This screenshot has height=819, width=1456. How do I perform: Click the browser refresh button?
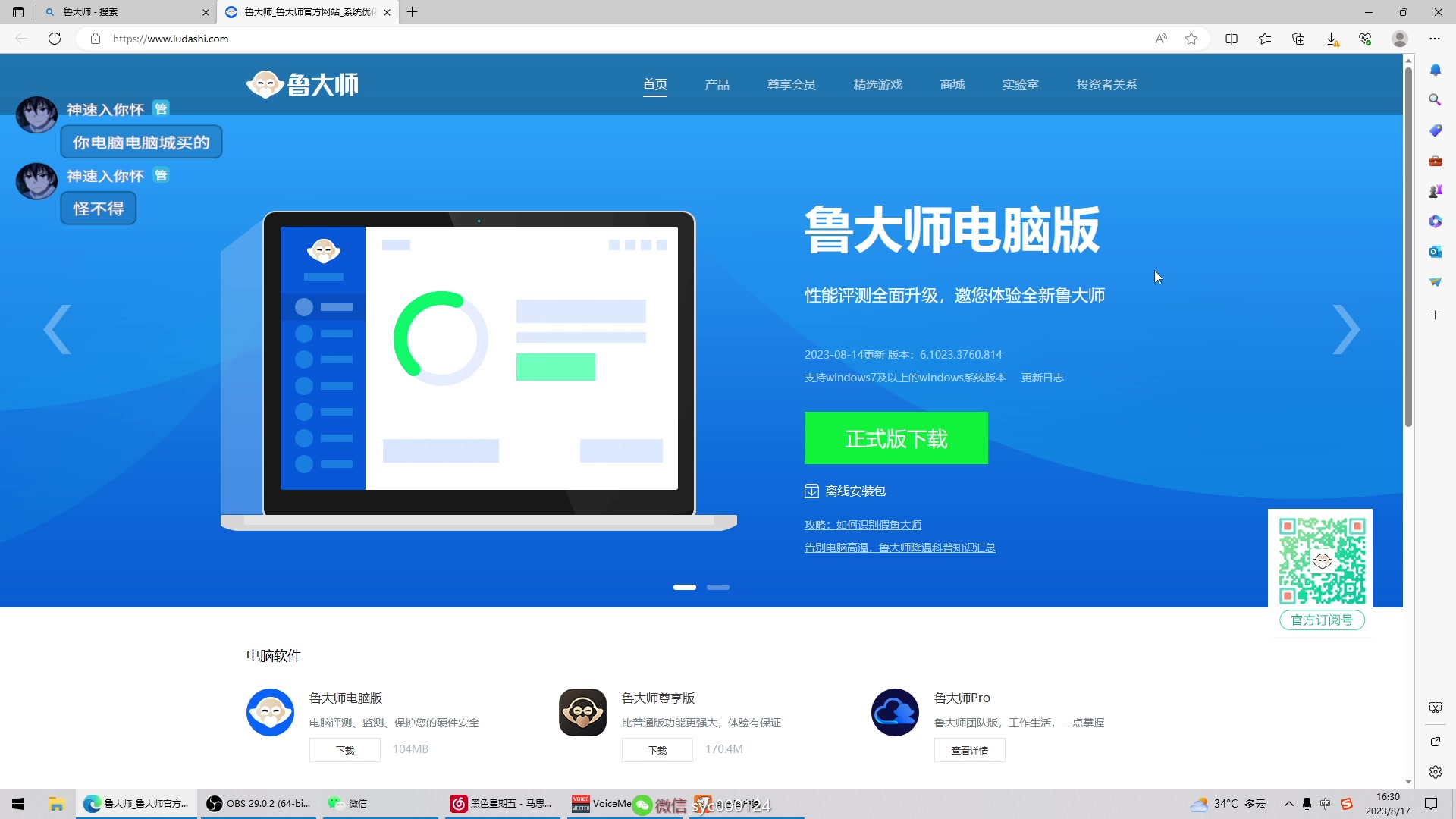click(x=55, y=39)
